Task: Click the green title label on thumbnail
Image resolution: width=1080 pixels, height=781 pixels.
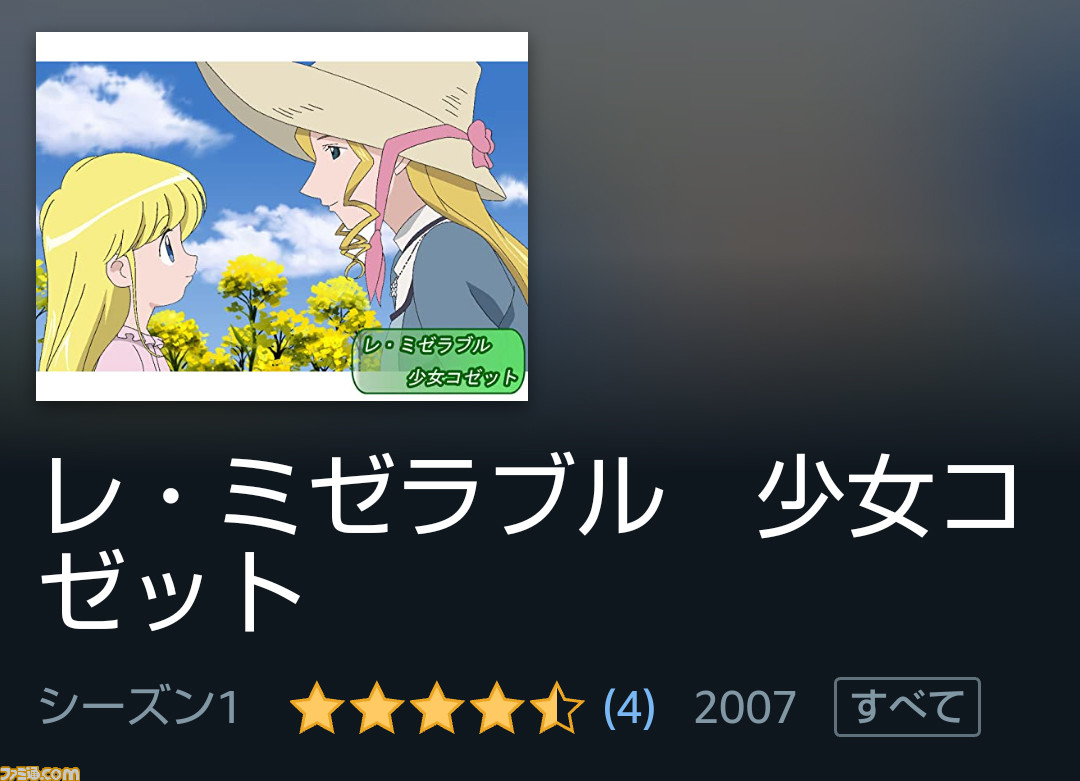Action: (439, 362)
